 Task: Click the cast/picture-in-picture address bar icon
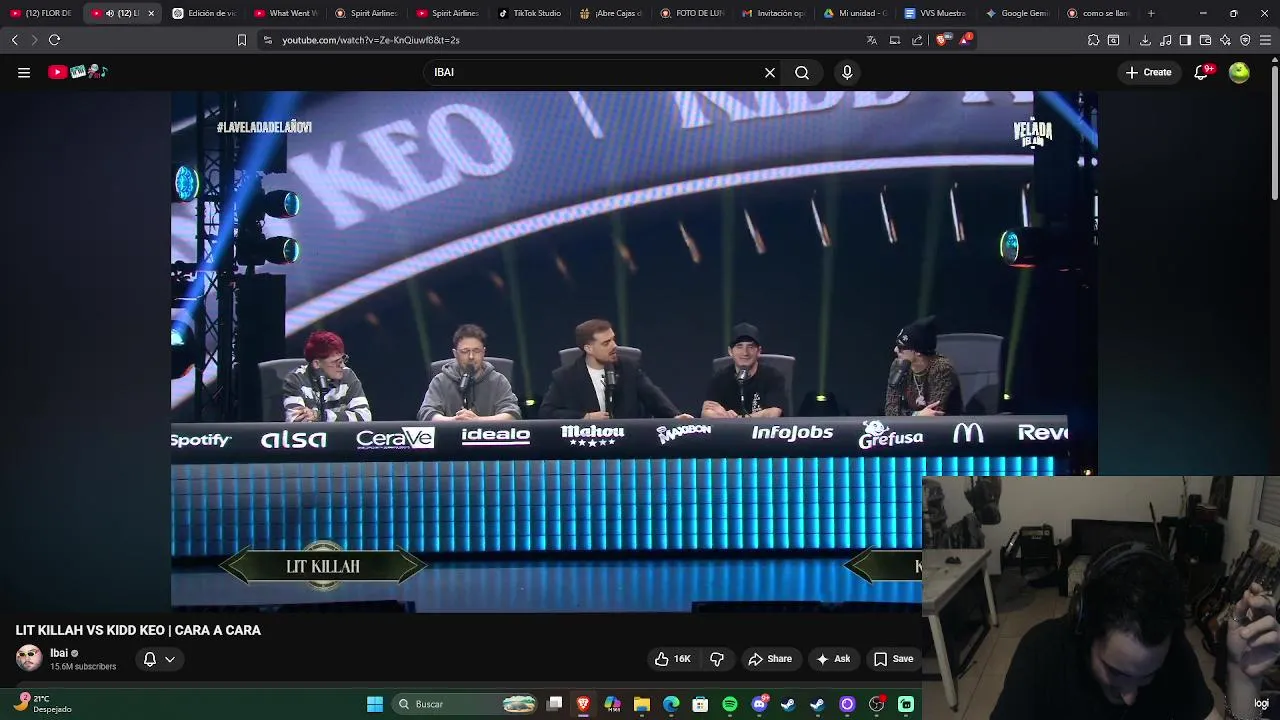point(895,40)
